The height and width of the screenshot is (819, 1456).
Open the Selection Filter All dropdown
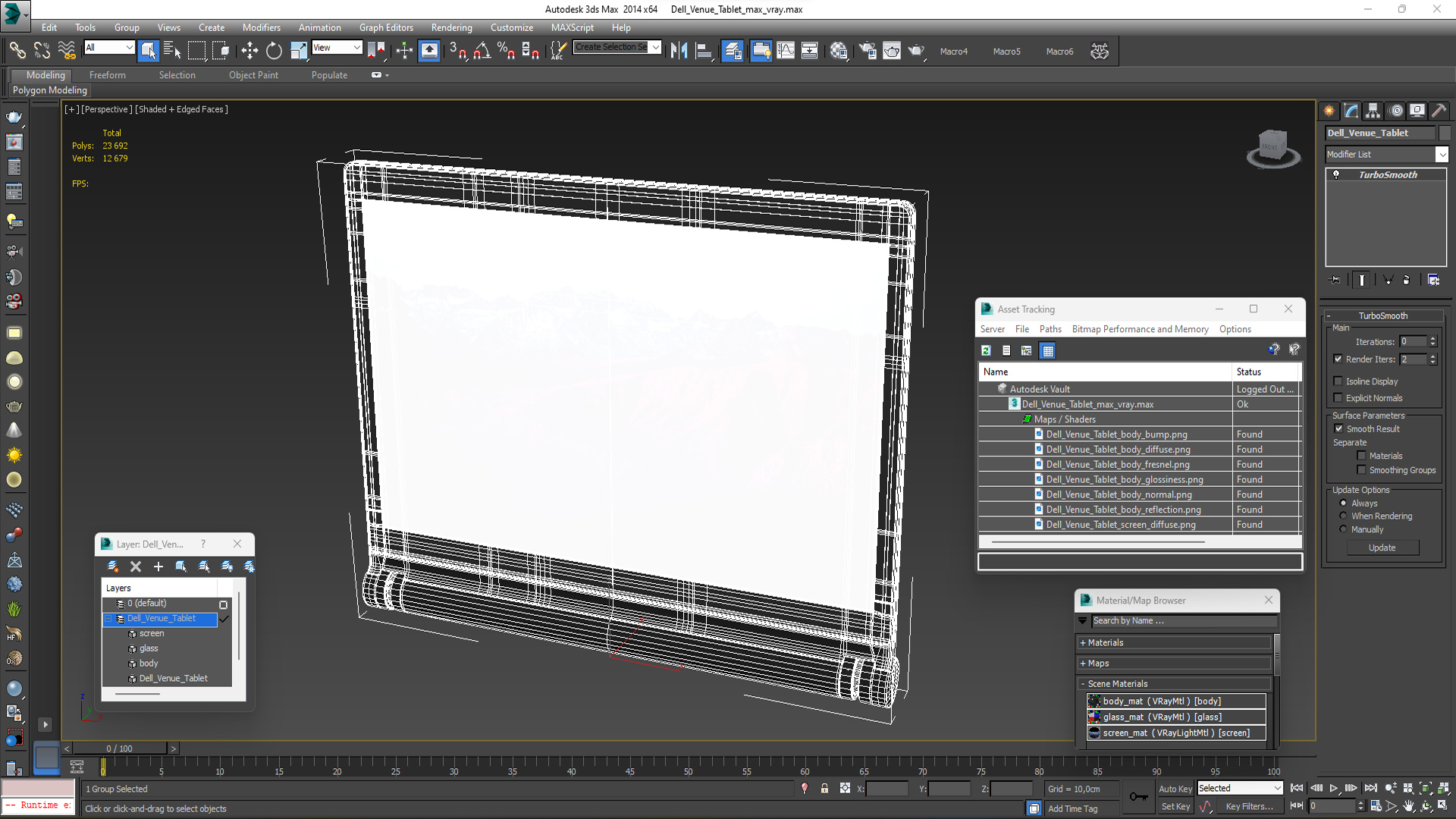tap(109, 48)
